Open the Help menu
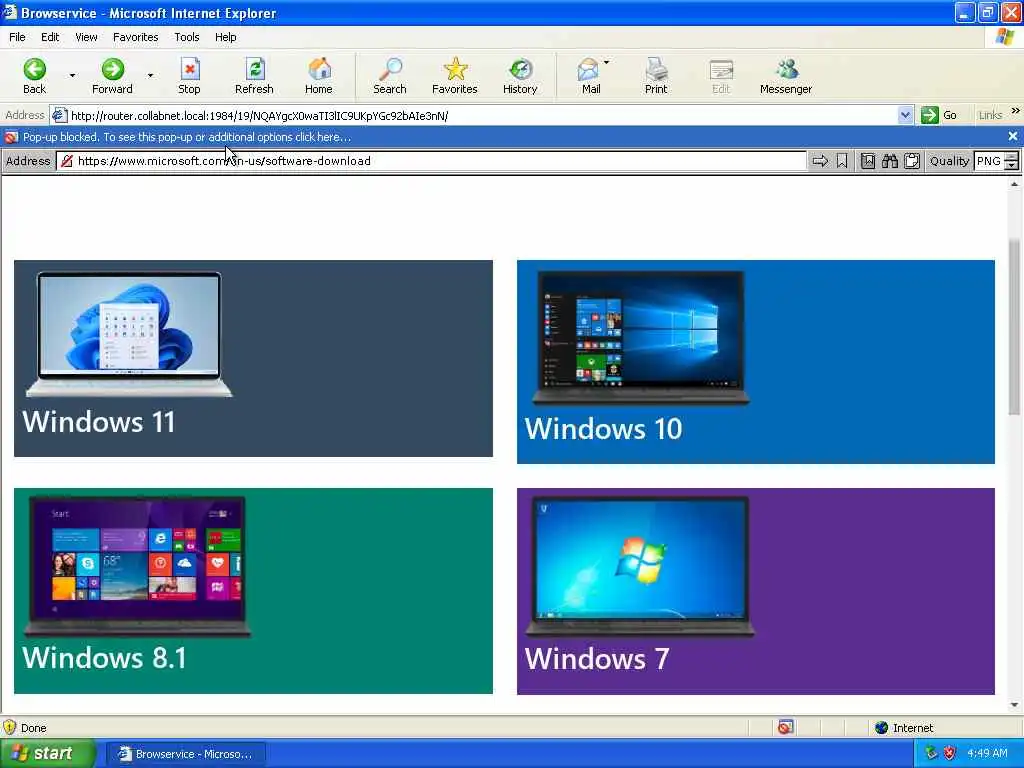 [226, 37]
